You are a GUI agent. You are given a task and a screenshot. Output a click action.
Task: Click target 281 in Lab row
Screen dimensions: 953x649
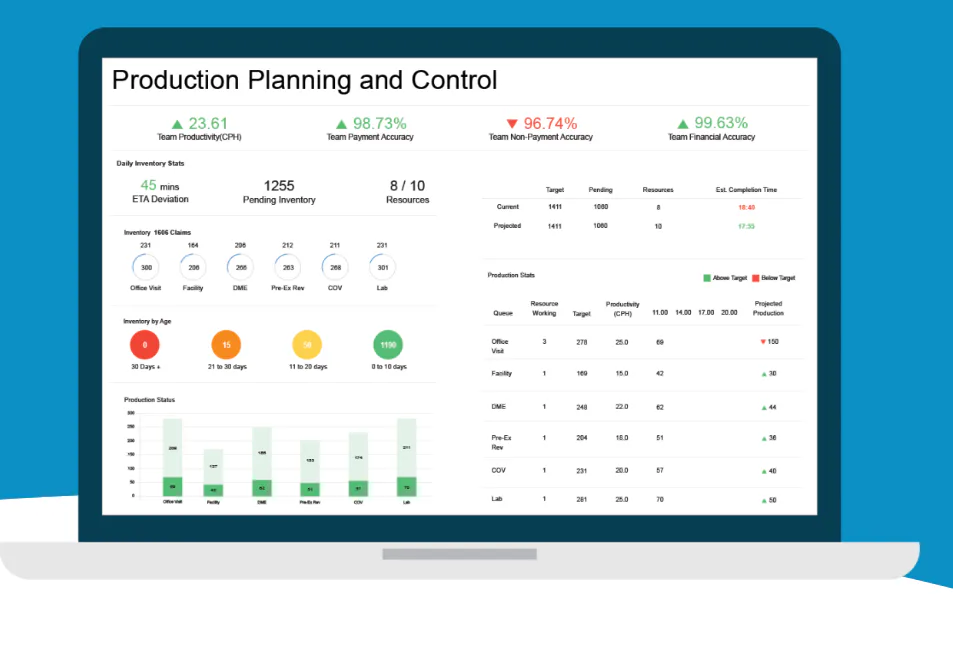(582, 500)
